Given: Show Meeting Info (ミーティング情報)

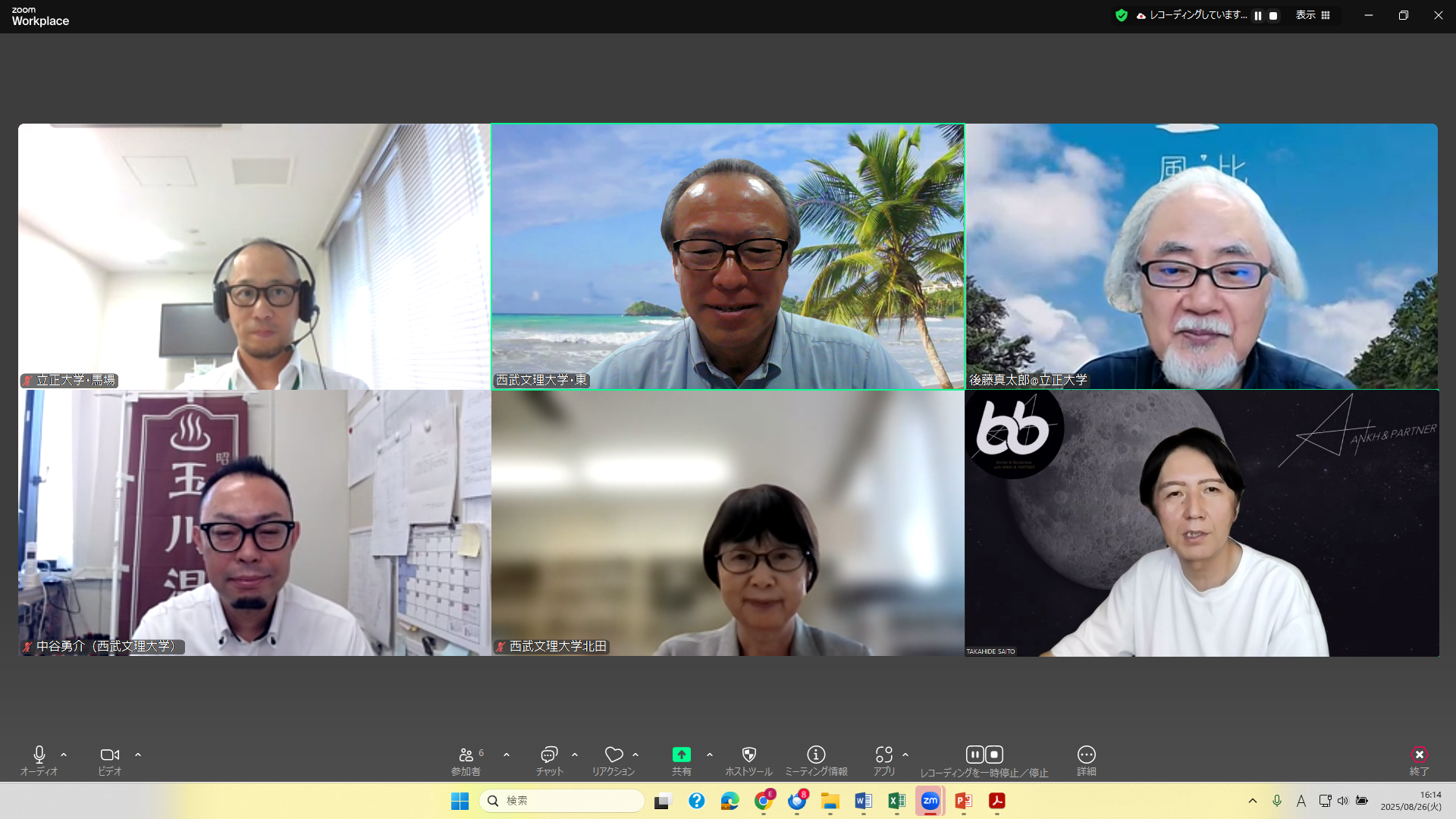Looking at the screenshot, I should click(x=816, y=755).
